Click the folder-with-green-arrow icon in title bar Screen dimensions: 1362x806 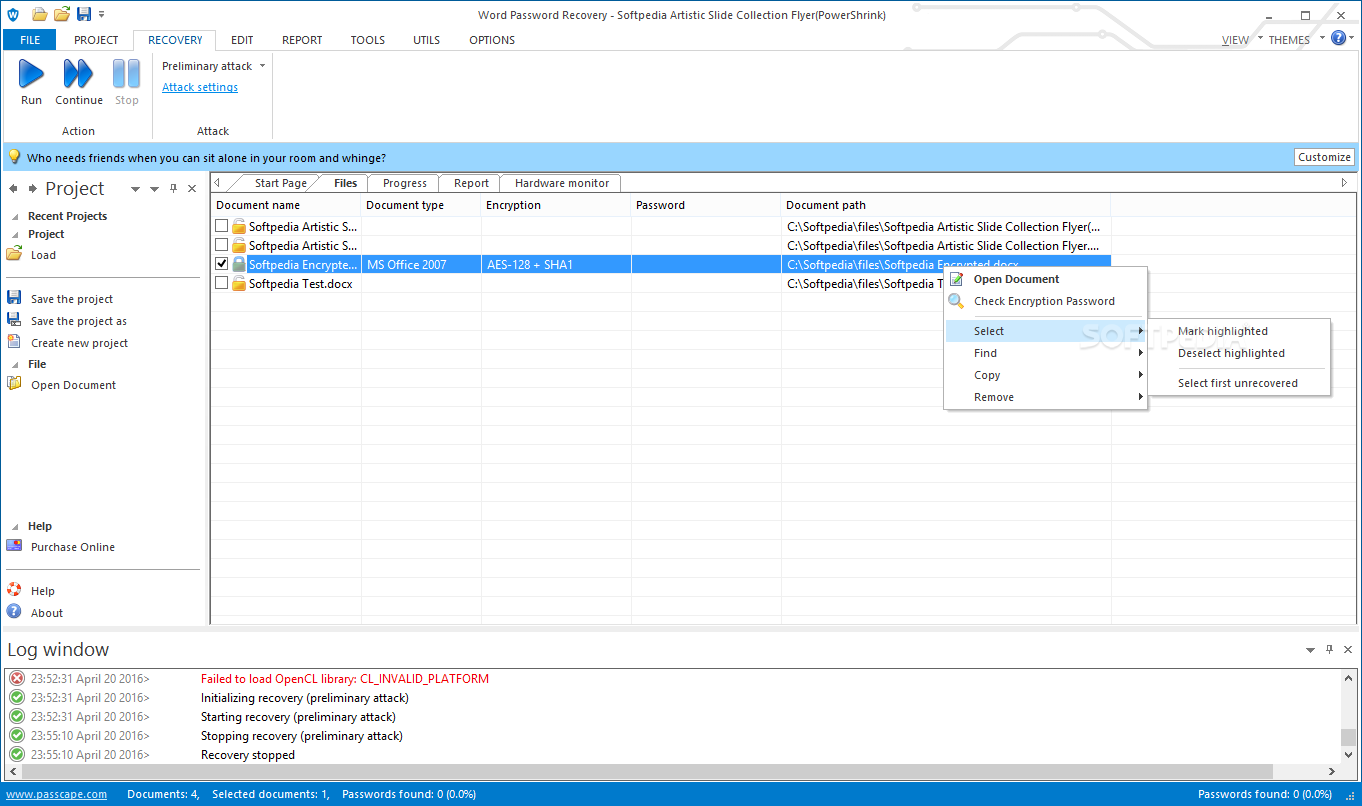click(62, 14)
